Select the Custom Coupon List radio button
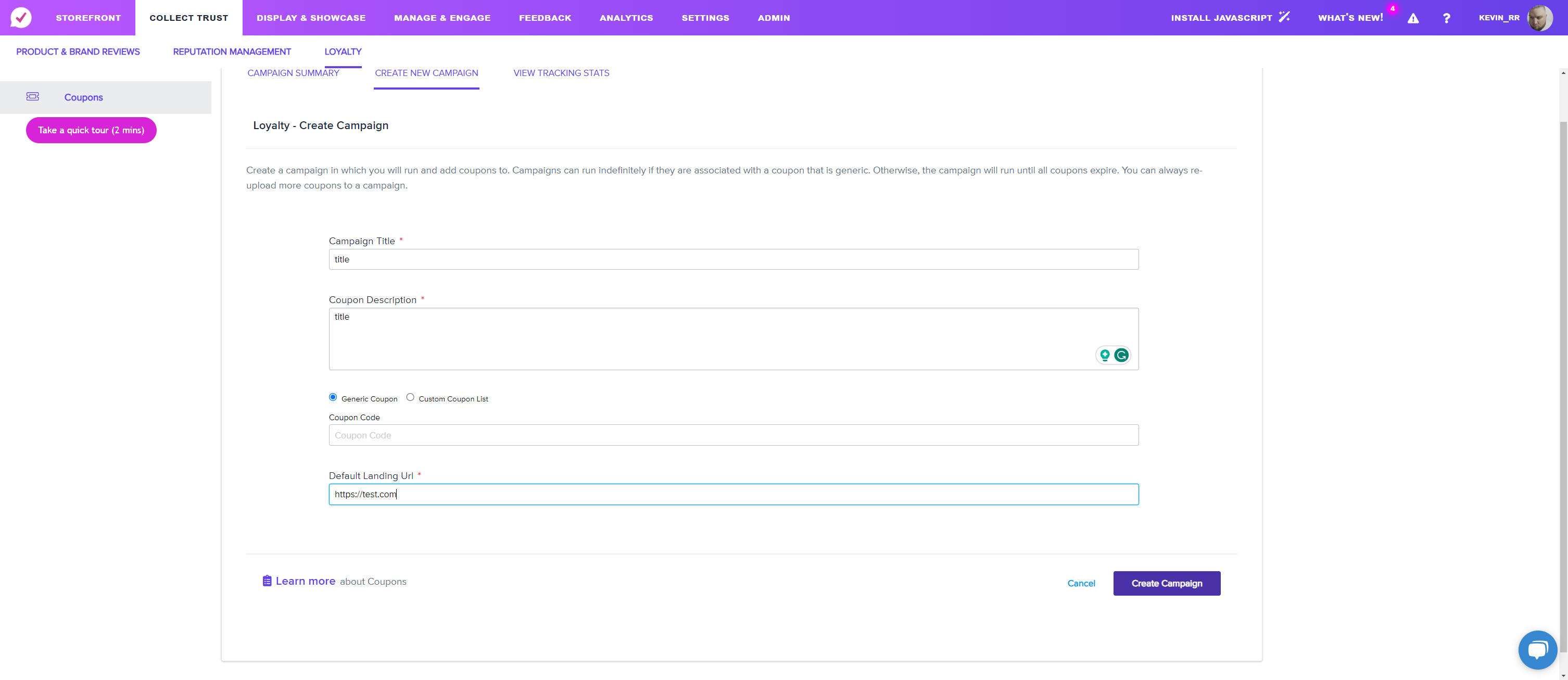The height and width of the screenshot is (680, 1568). [410, 397]
